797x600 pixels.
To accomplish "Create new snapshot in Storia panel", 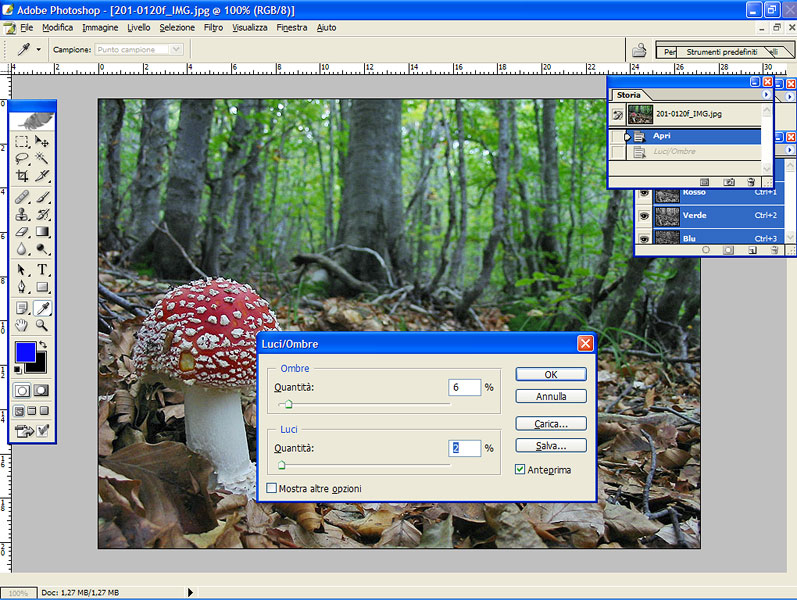I will pos(729,182).
